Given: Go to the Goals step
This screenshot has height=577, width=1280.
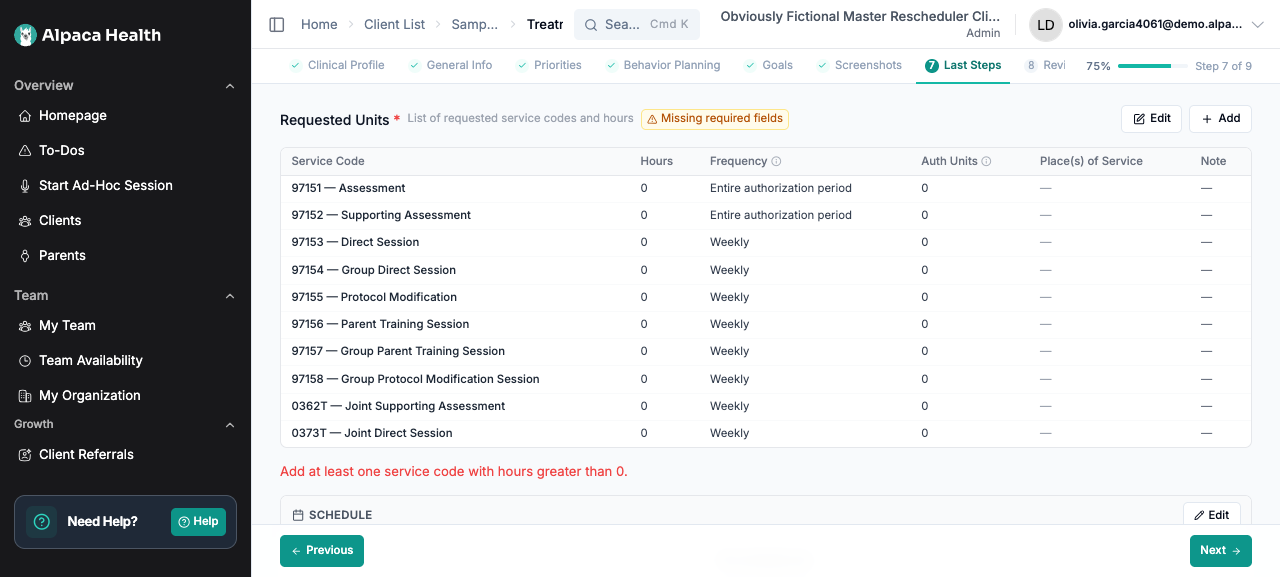Looking at the screenshot, I should point(768,65).
